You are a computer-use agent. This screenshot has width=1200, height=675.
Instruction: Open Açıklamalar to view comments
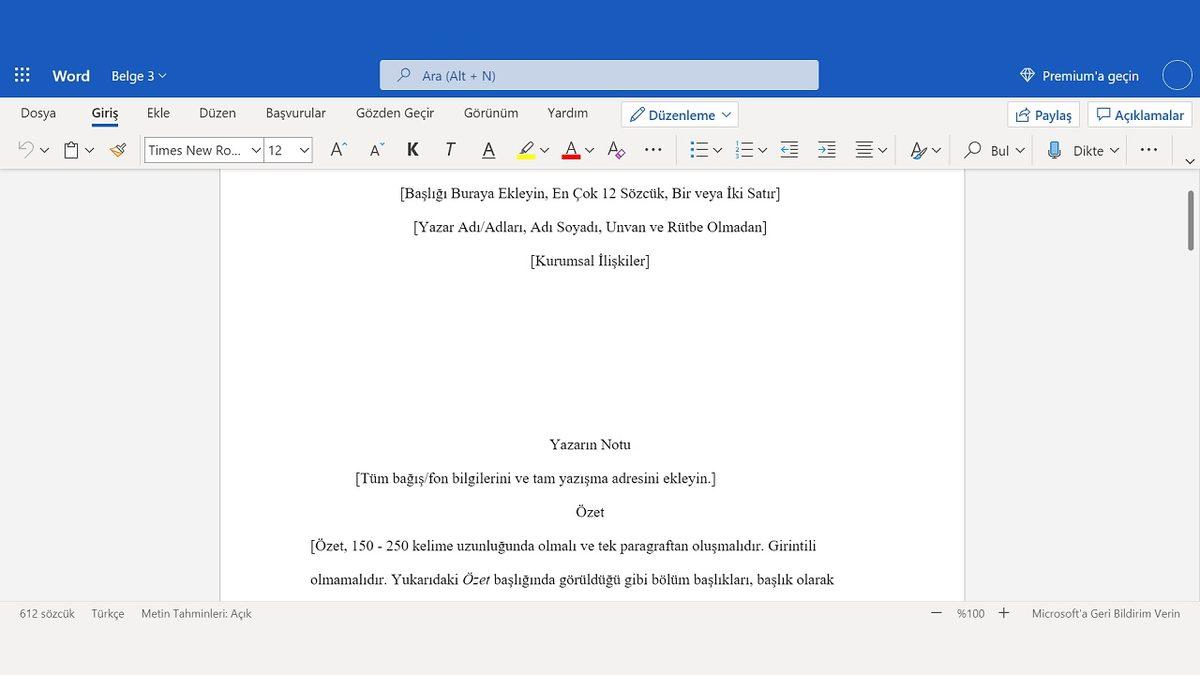tap(1139, 114)
